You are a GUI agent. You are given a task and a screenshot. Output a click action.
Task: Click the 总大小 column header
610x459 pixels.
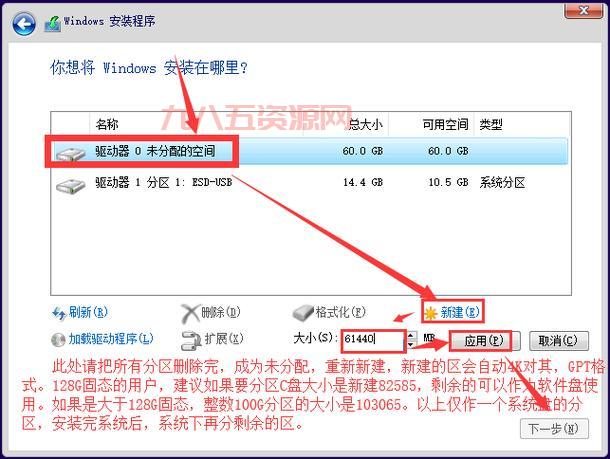[x=365, y=124]
